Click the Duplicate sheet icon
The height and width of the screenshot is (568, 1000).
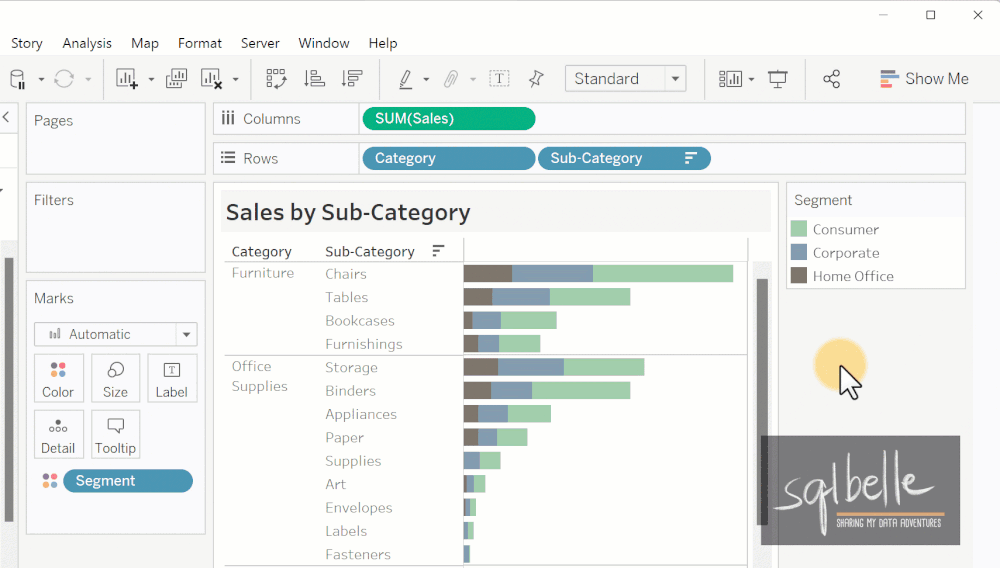click(x=176, y=79)
